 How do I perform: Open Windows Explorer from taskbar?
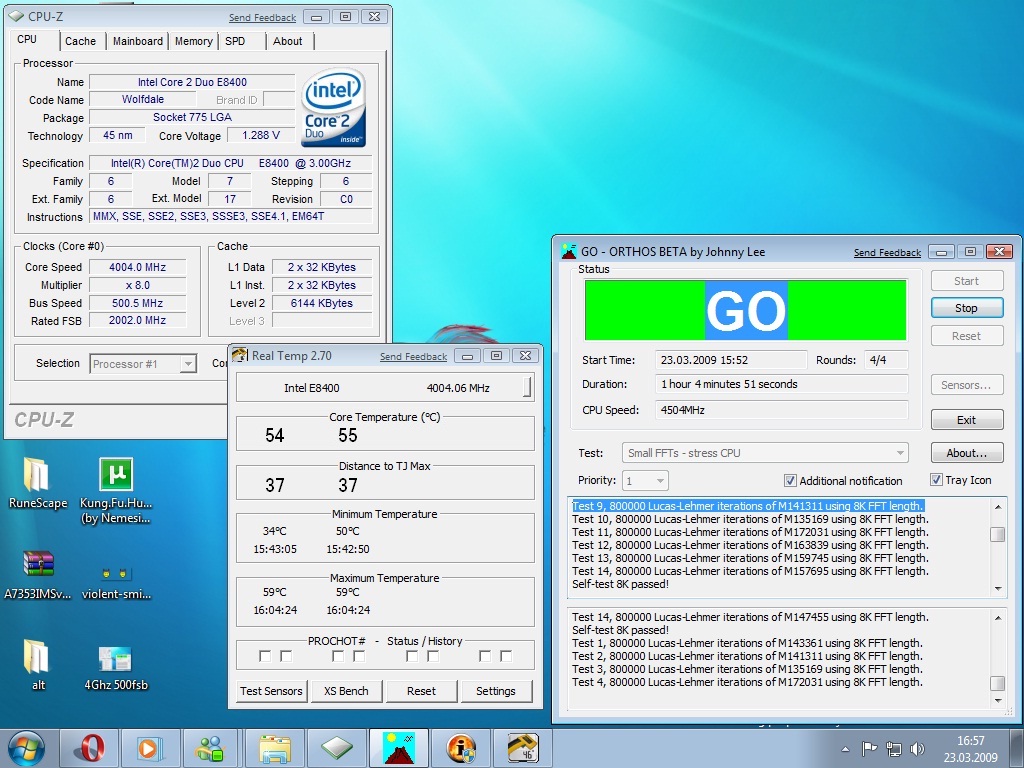(275, 748)
